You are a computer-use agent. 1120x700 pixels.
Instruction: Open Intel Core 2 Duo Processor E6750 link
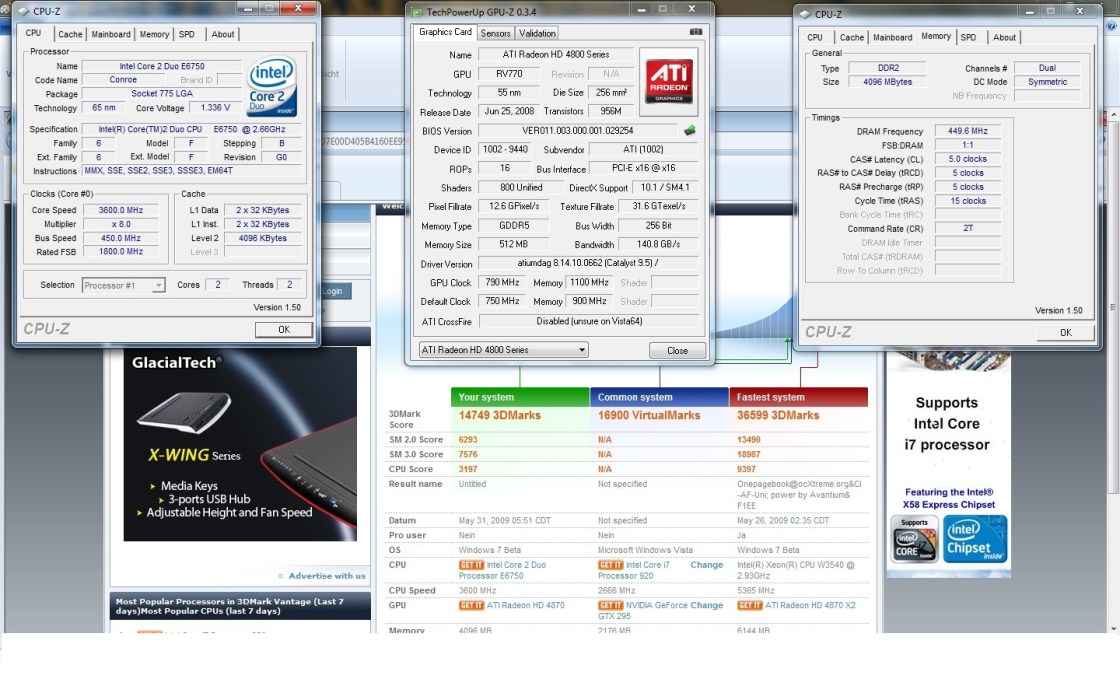503,570
